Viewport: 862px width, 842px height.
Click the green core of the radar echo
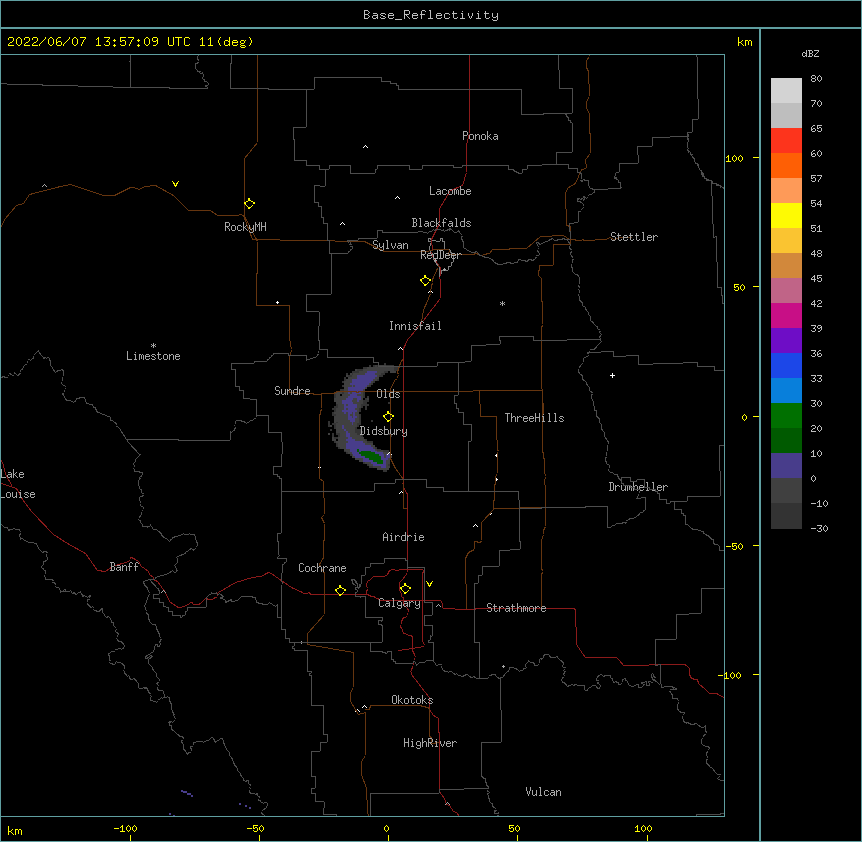370,456
